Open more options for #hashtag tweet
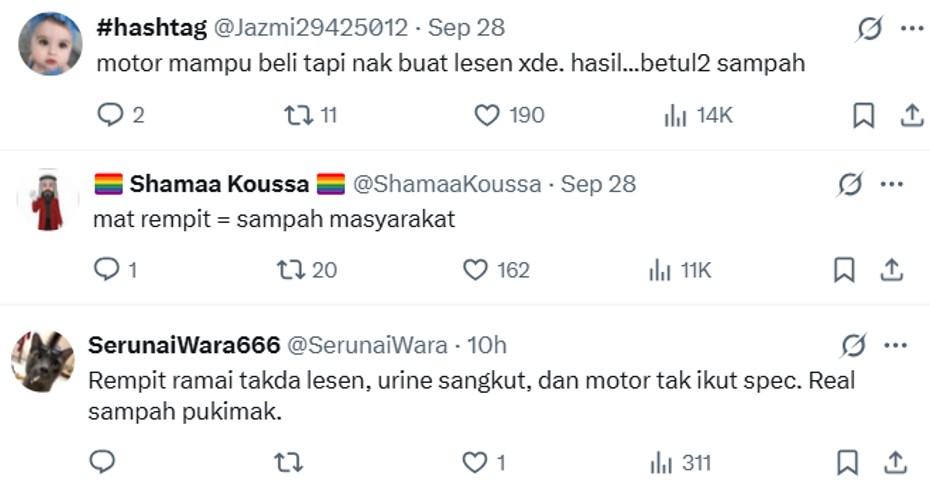Screen dimensions: 930x496 [911, 29]
